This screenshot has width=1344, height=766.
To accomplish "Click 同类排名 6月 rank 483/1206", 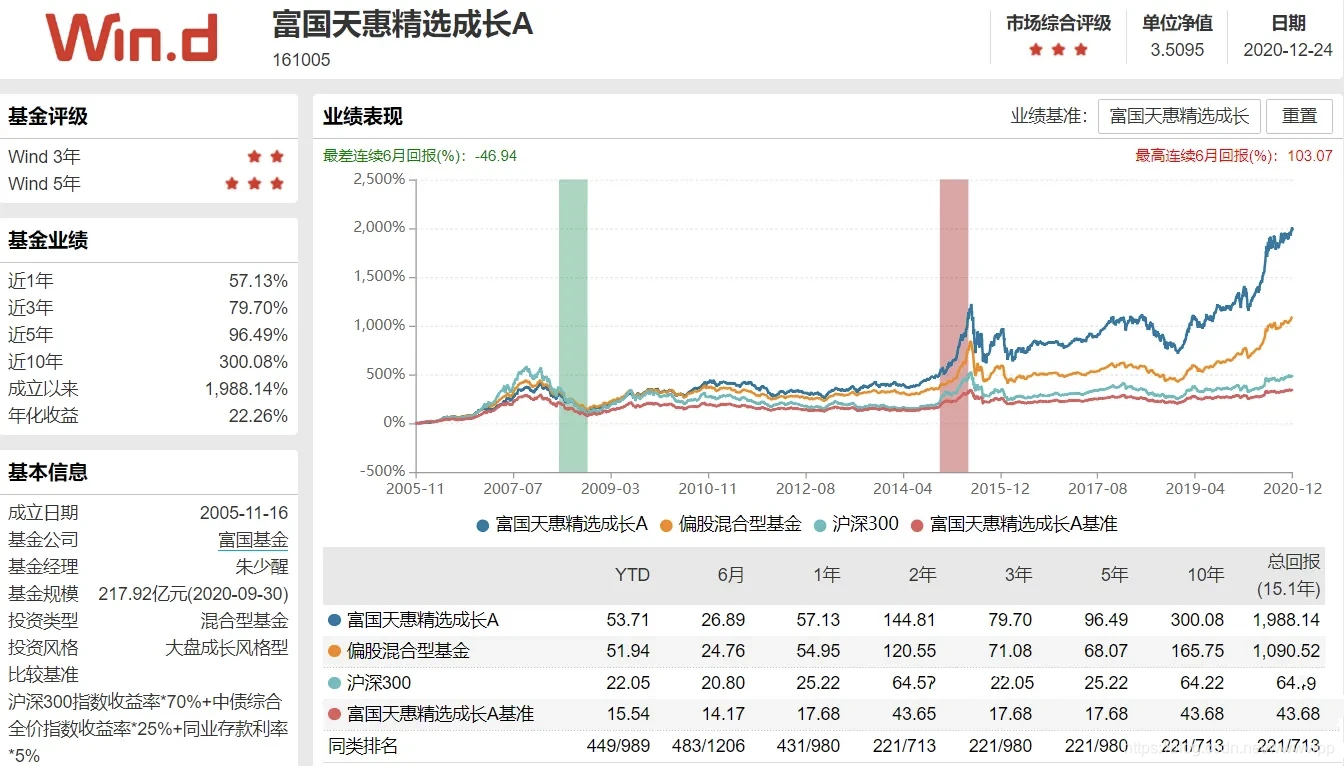I will pyautogui.click(x=709, y=746).
